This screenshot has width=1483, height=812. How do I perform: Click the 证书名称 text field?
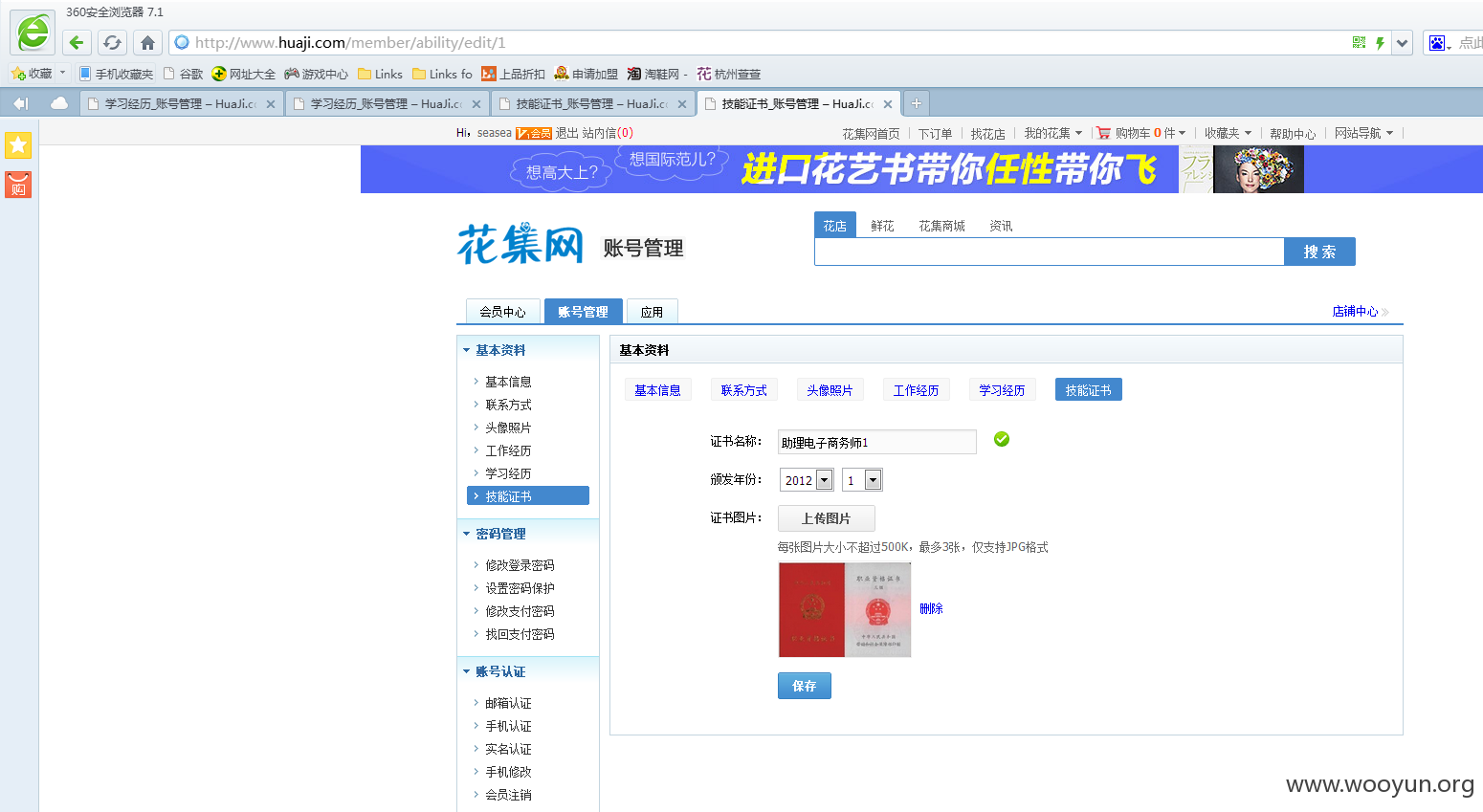[877, 442]
